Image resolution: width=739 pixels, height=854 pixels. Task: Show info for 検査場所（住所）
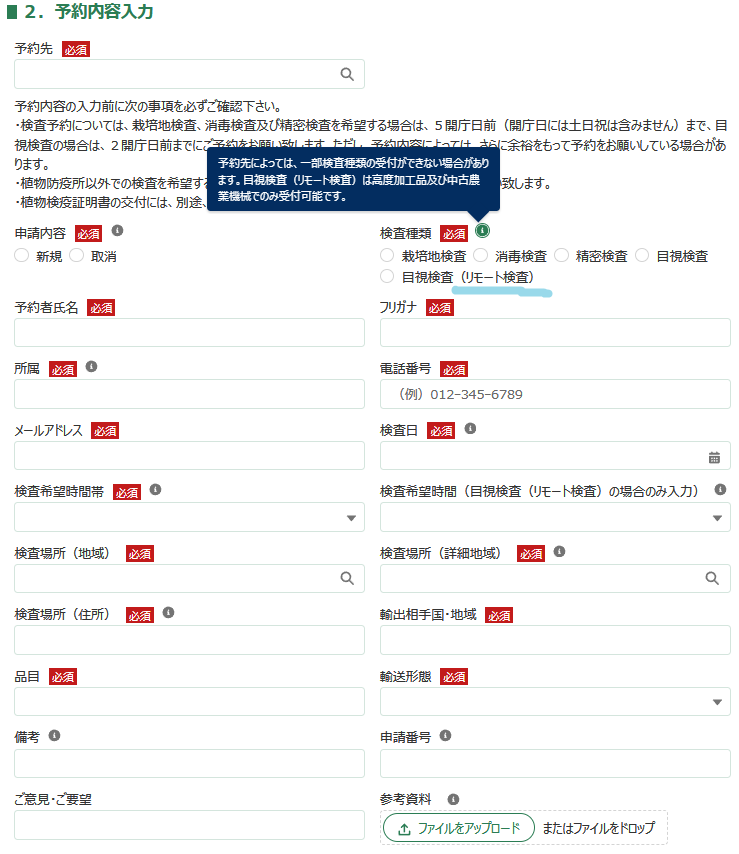click(x=168, y=613)
